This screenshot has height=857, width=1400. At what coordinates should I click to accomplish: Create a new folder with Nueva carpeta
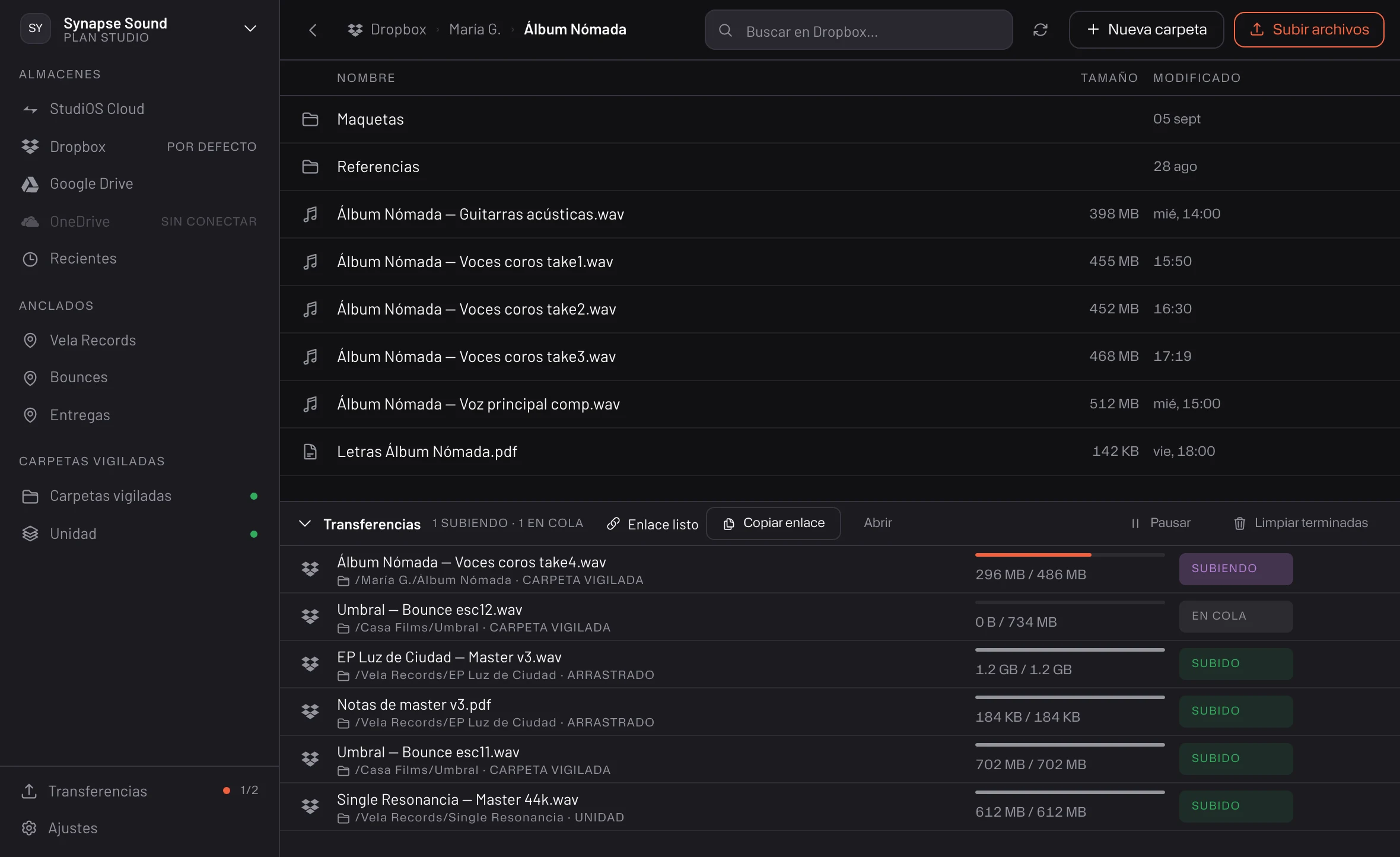[1146, 30]
